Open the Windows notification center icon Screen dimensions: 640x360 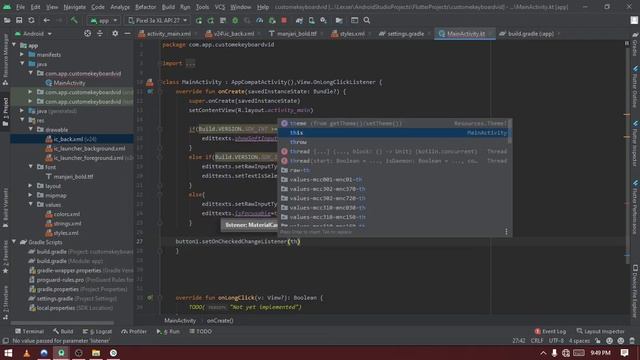pos(624,353)
